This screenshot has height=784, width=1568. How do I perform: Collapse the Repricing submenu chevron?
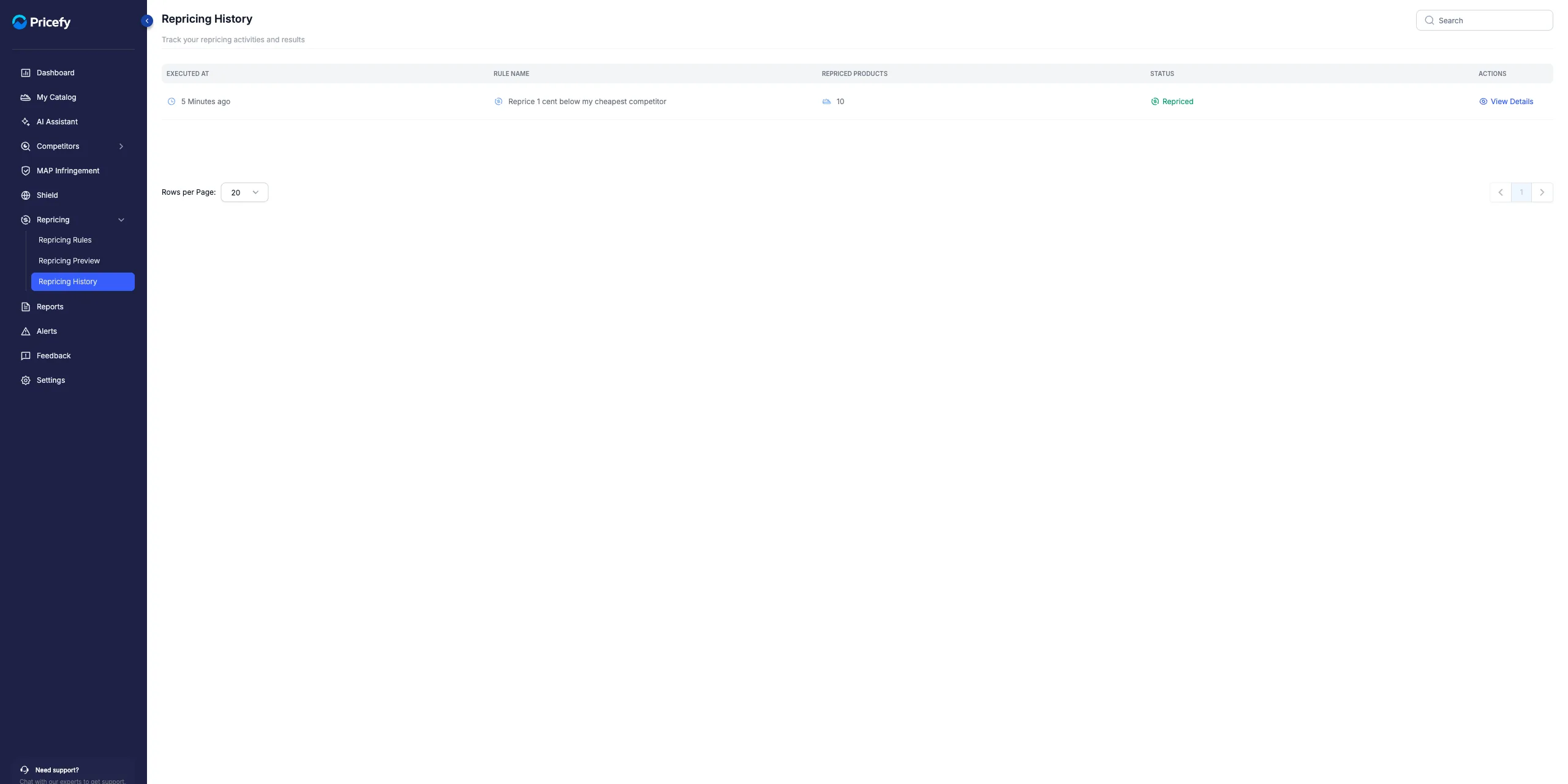[x=121, y=220]
